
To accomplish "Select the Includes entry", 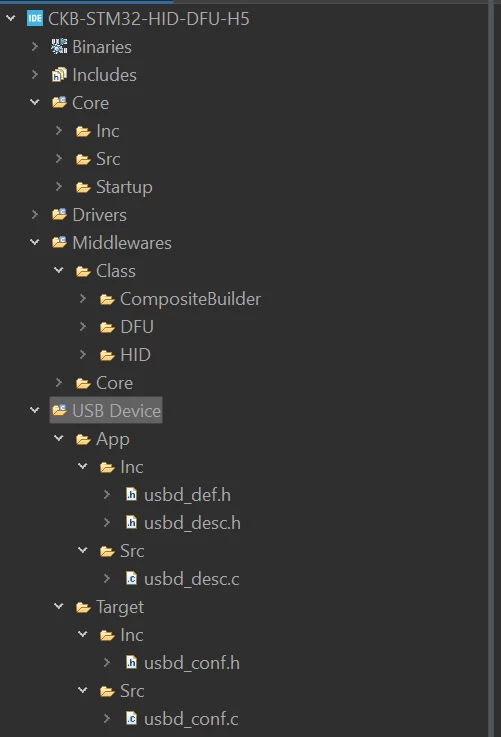I will (x=104, y=75).
